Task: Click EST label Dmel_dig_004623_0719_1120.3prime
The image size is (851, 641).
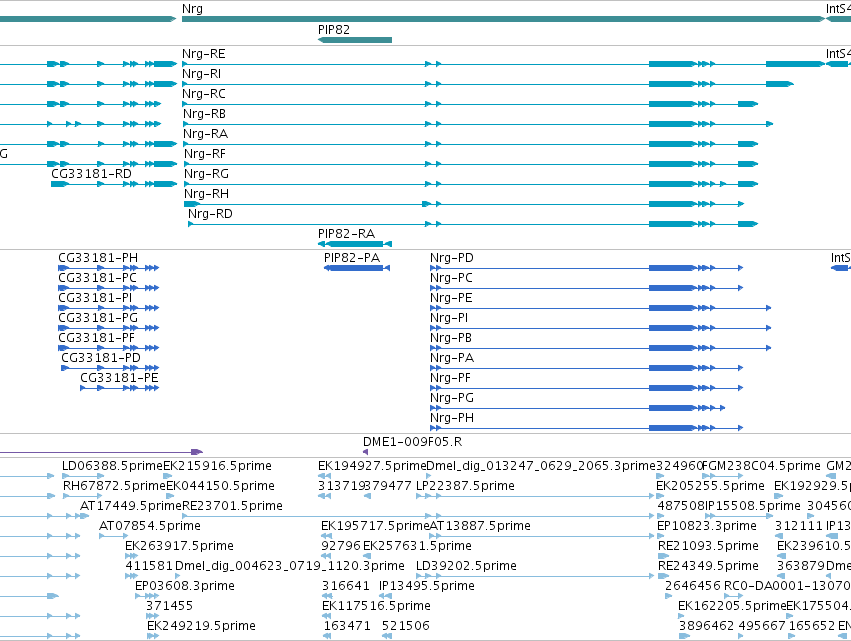Action: [290, 566]
